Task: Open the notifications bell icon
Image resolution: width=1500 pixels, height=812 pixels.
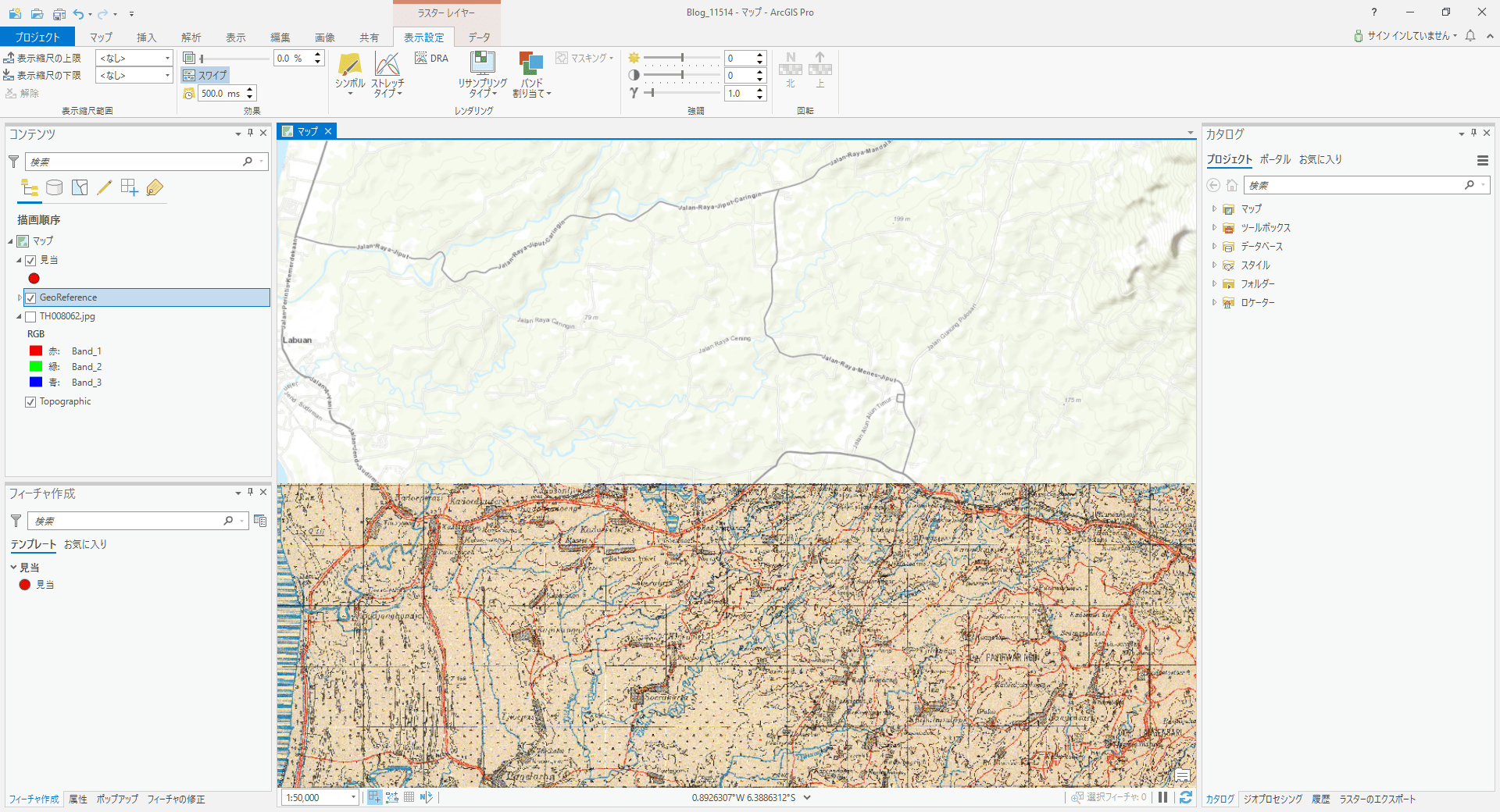Action: 1470,36
